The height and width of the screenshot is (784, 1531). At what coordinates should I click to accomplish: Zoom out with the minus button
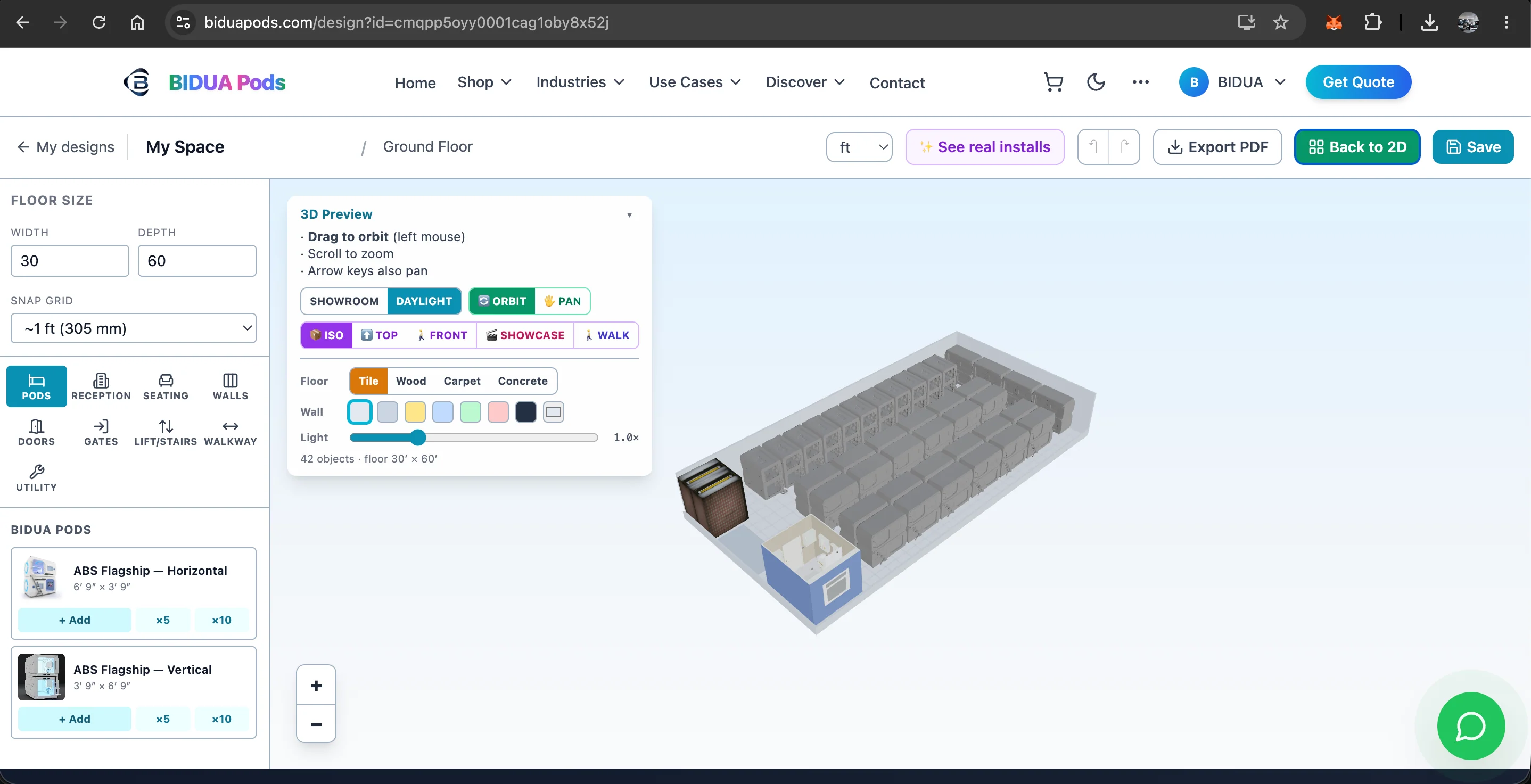point(316,724)
